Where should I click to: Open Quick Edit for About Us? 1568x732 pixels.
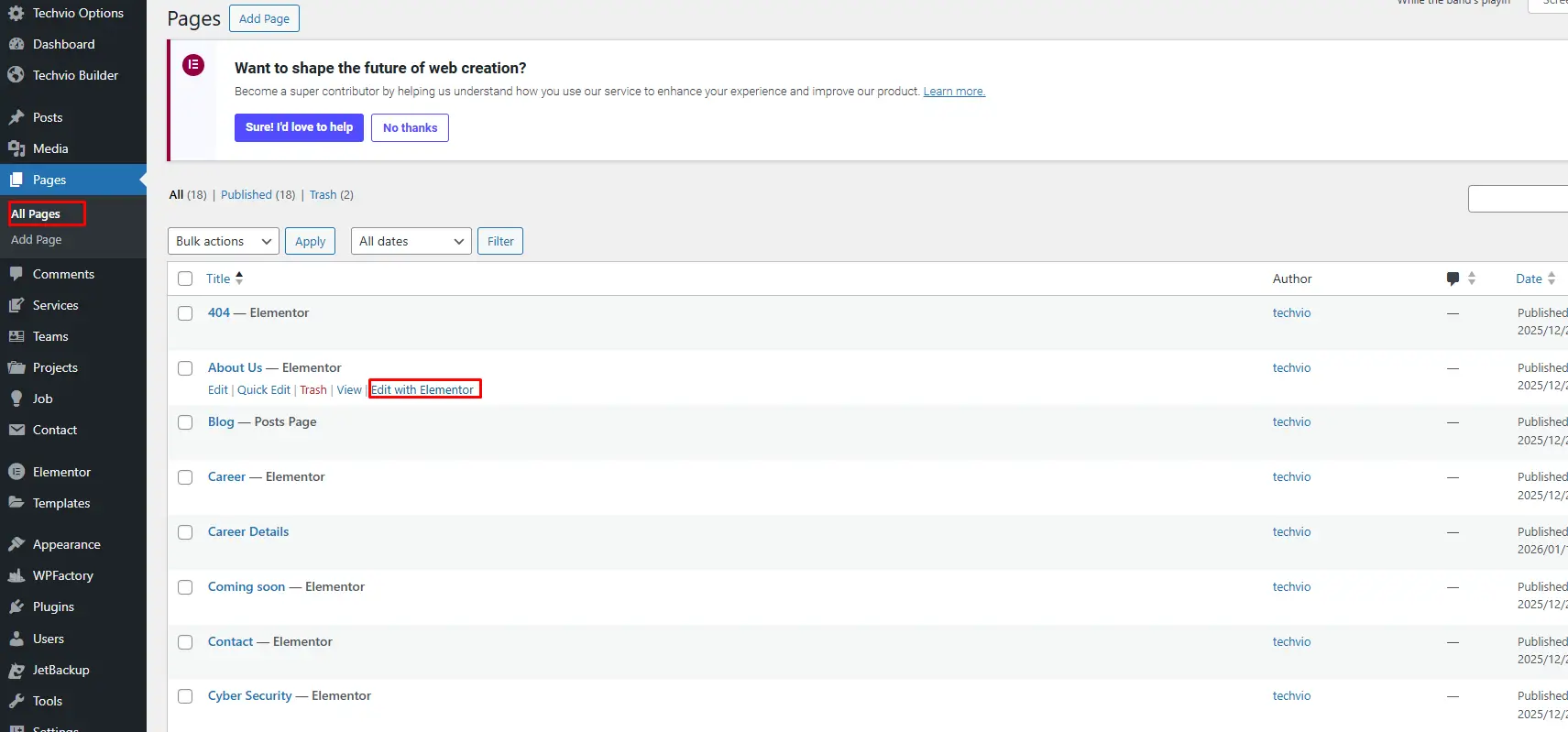tap(264, 389)
